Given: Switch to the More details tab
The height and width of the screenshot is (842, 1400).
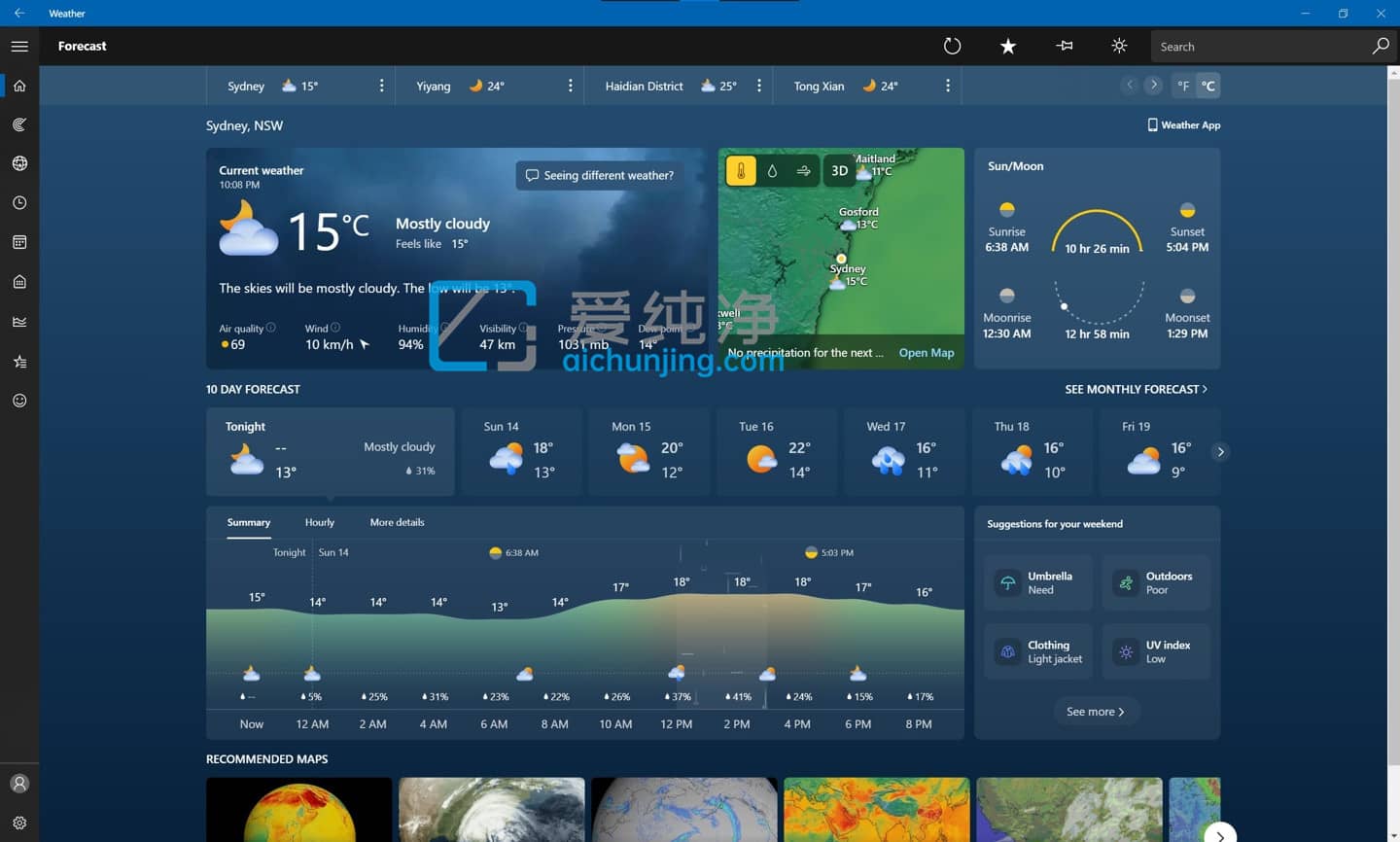Looking at the screenshot, I should (x=397, y=522).
